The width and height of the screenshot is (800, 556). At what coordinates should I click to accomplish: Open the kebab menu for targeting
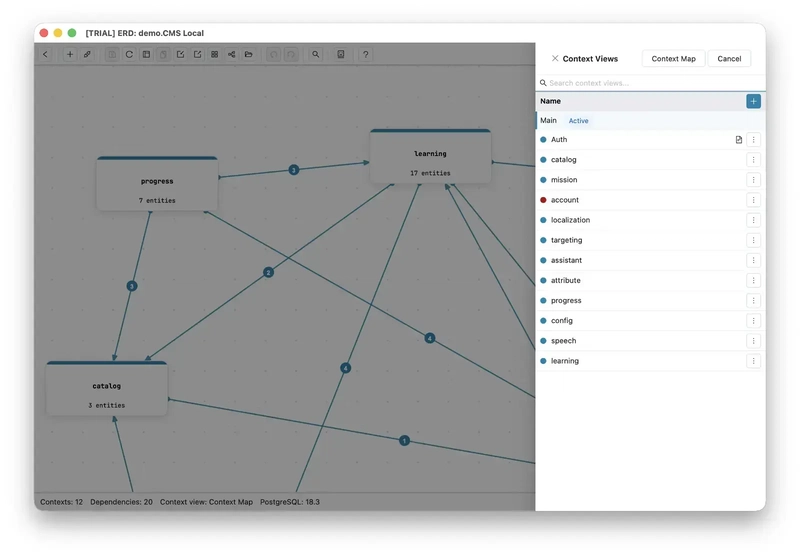[753, 240]
